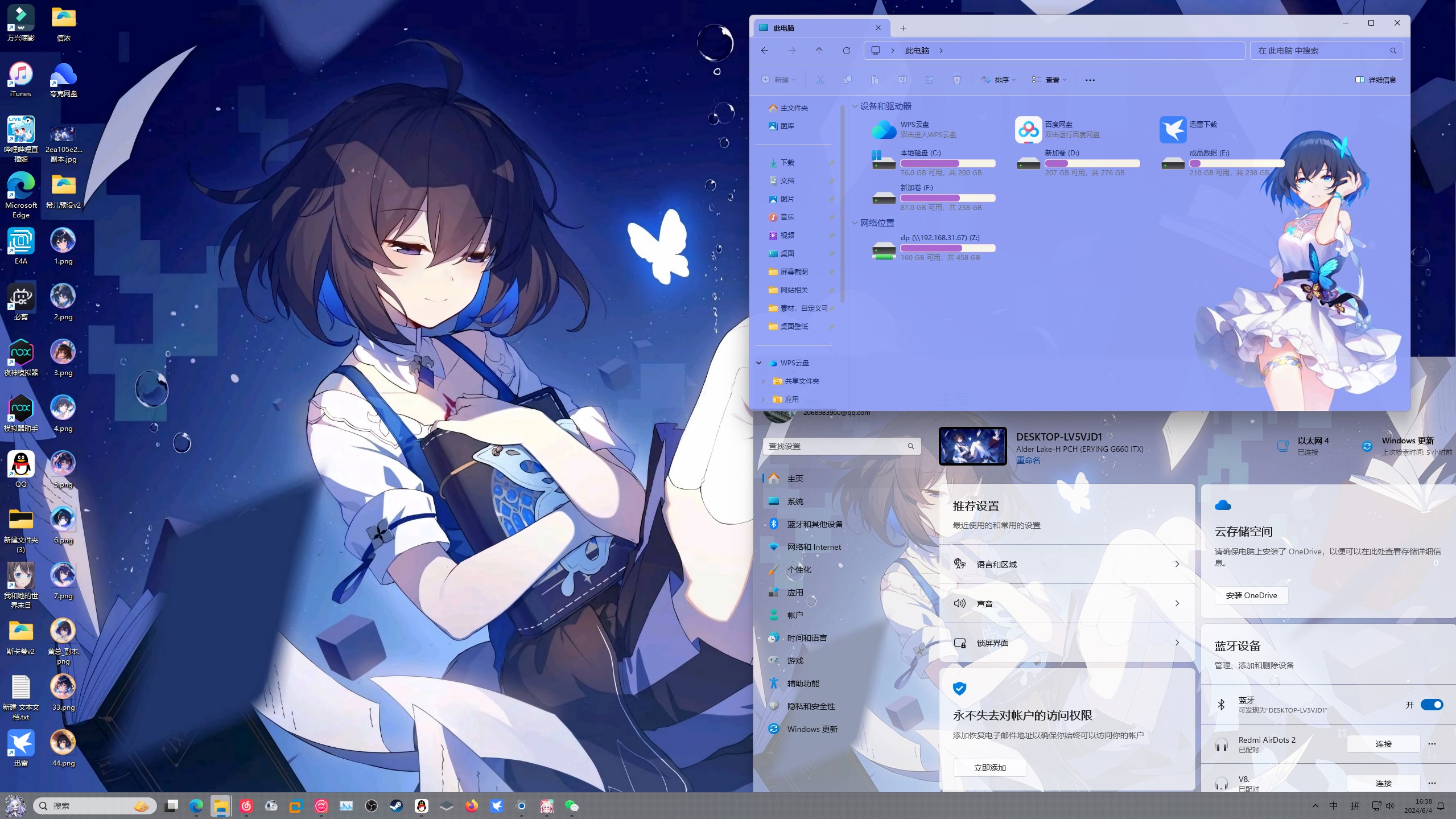Open Steam from the taskbar
This screenshot has width=1456, height=819.
(396, 805)
